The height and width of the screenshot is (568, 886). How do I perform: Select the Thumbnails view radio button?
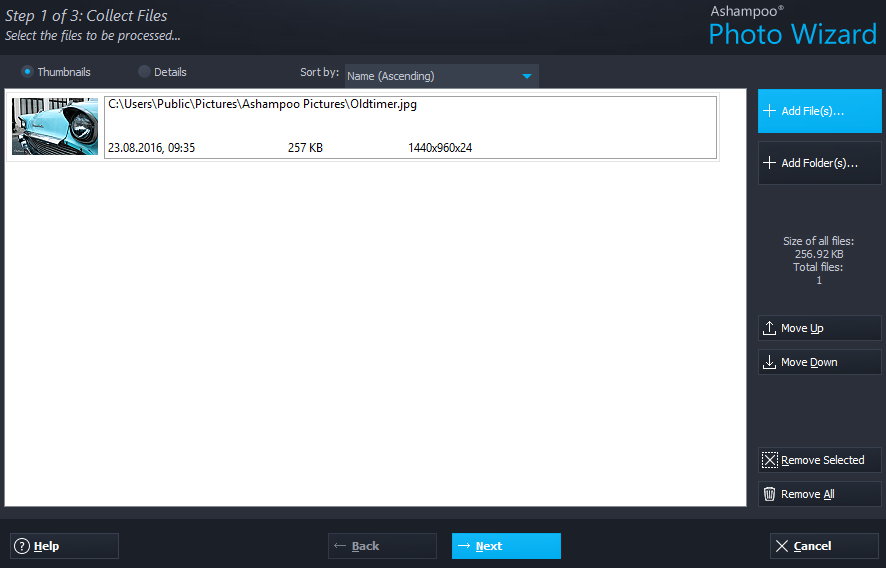tap(27, 72)
